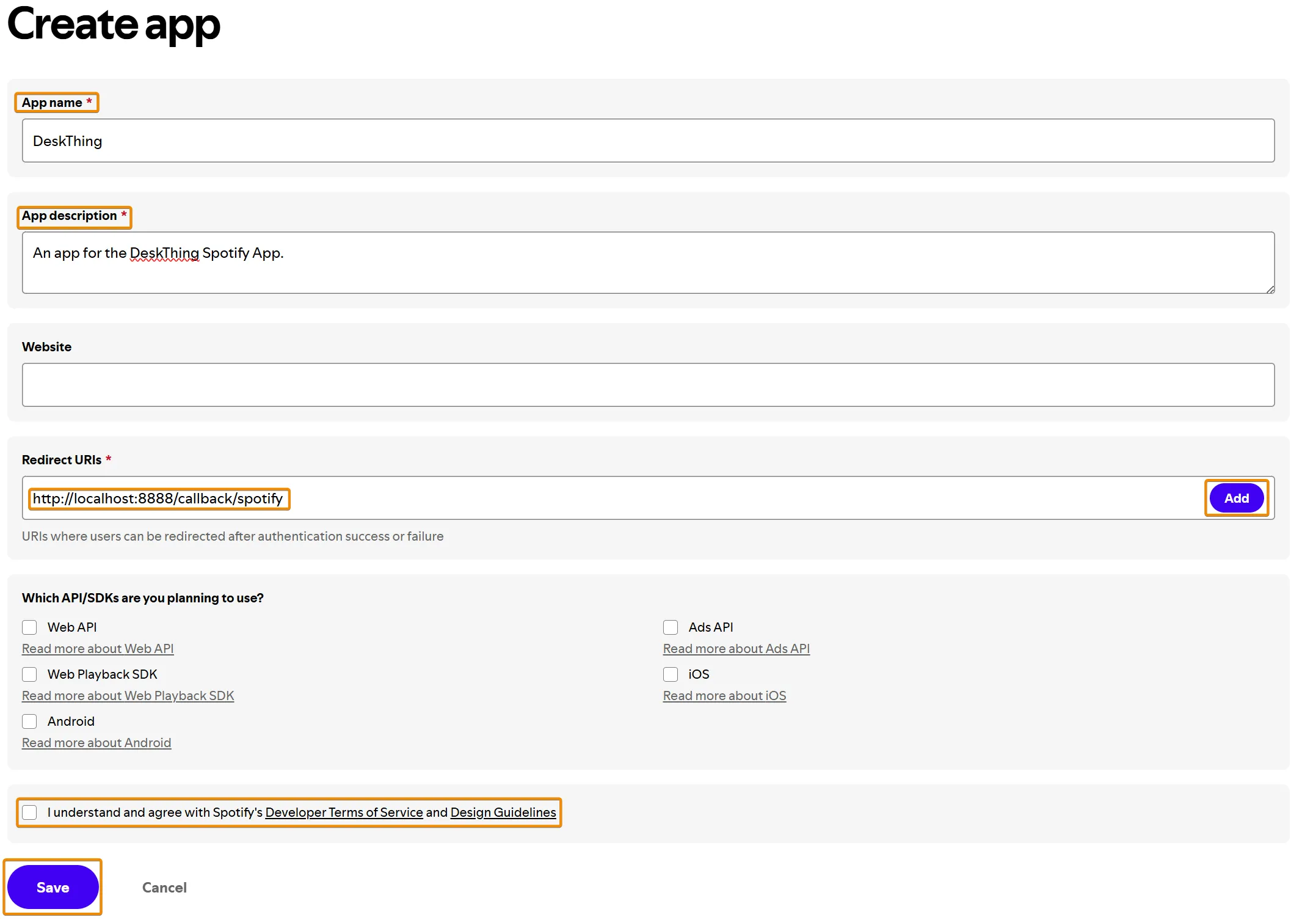Open the Read more about Android link
The image size is (1316, 920).
click(96, 742)
